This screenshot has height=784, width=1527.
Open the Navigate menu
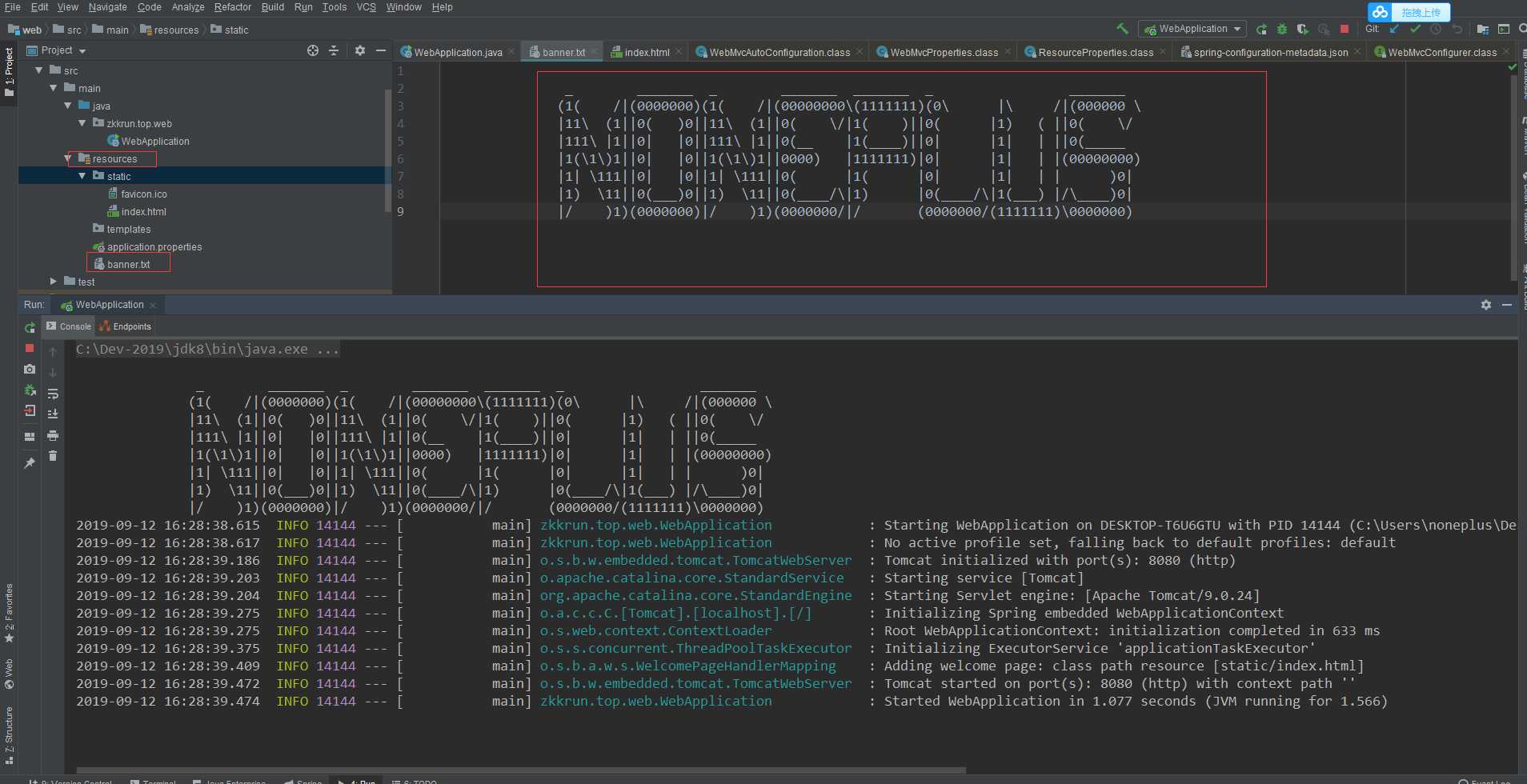click(107, 7)
